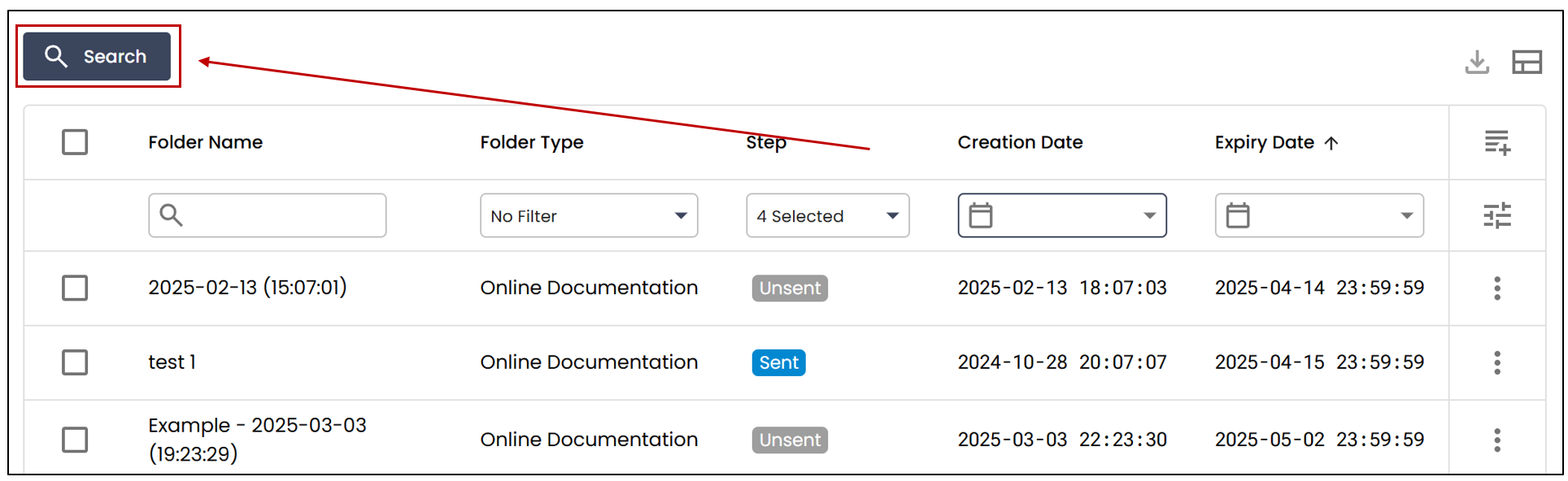Open three-dot menu for test 1 row
The height and width of the screenshot is (481, 1568).
pos(1497,362)
